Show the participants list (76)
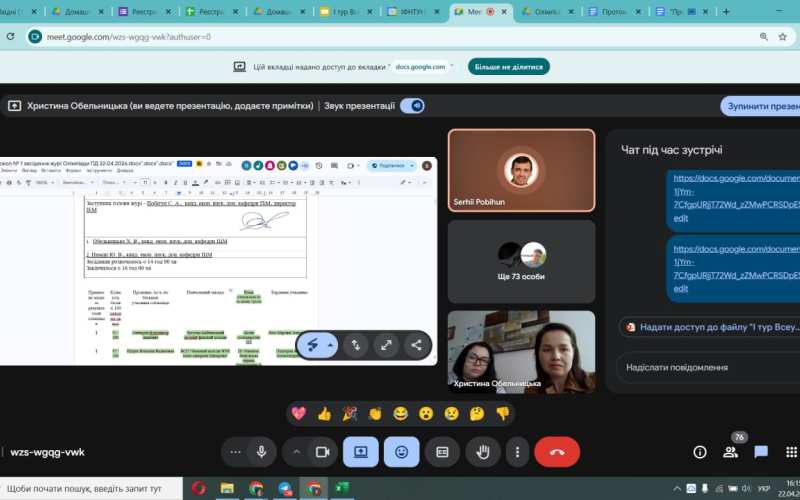Viewport: 800px width, 500px height. tap(731, 452)
